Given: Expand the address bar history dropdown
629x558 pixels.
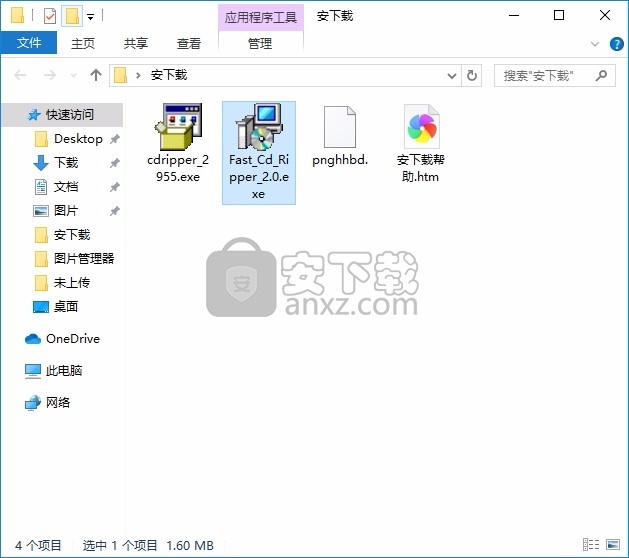Looking at the screenshot, I should [x=452, y=75].
